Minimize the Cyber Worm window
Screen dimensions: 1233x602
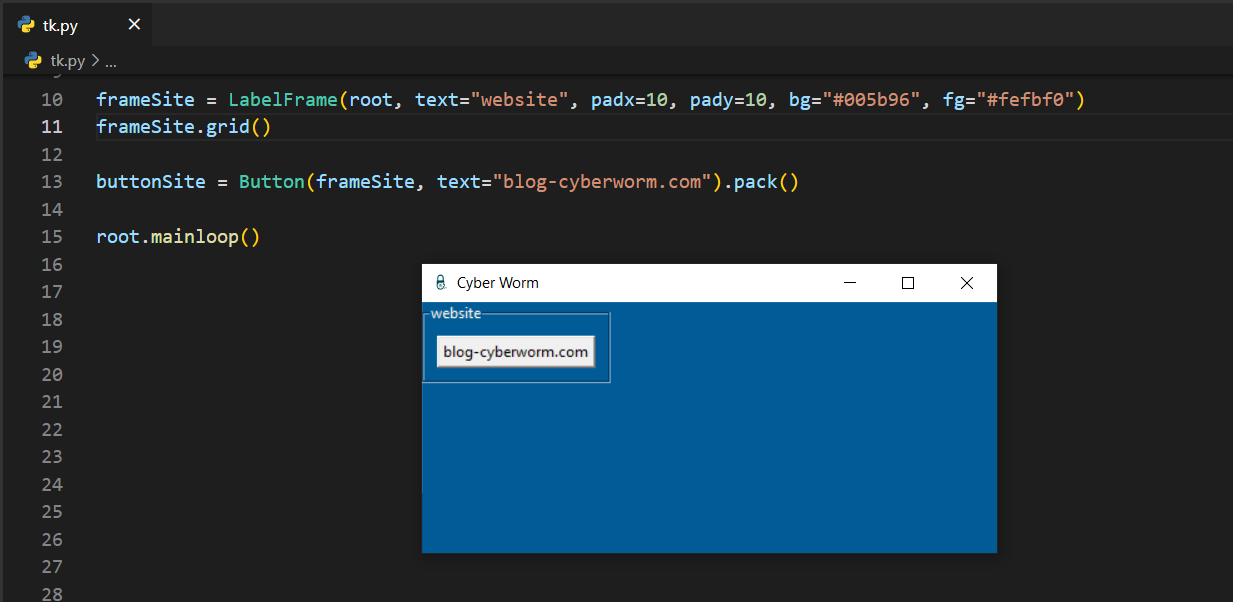[x=850, y=283]
